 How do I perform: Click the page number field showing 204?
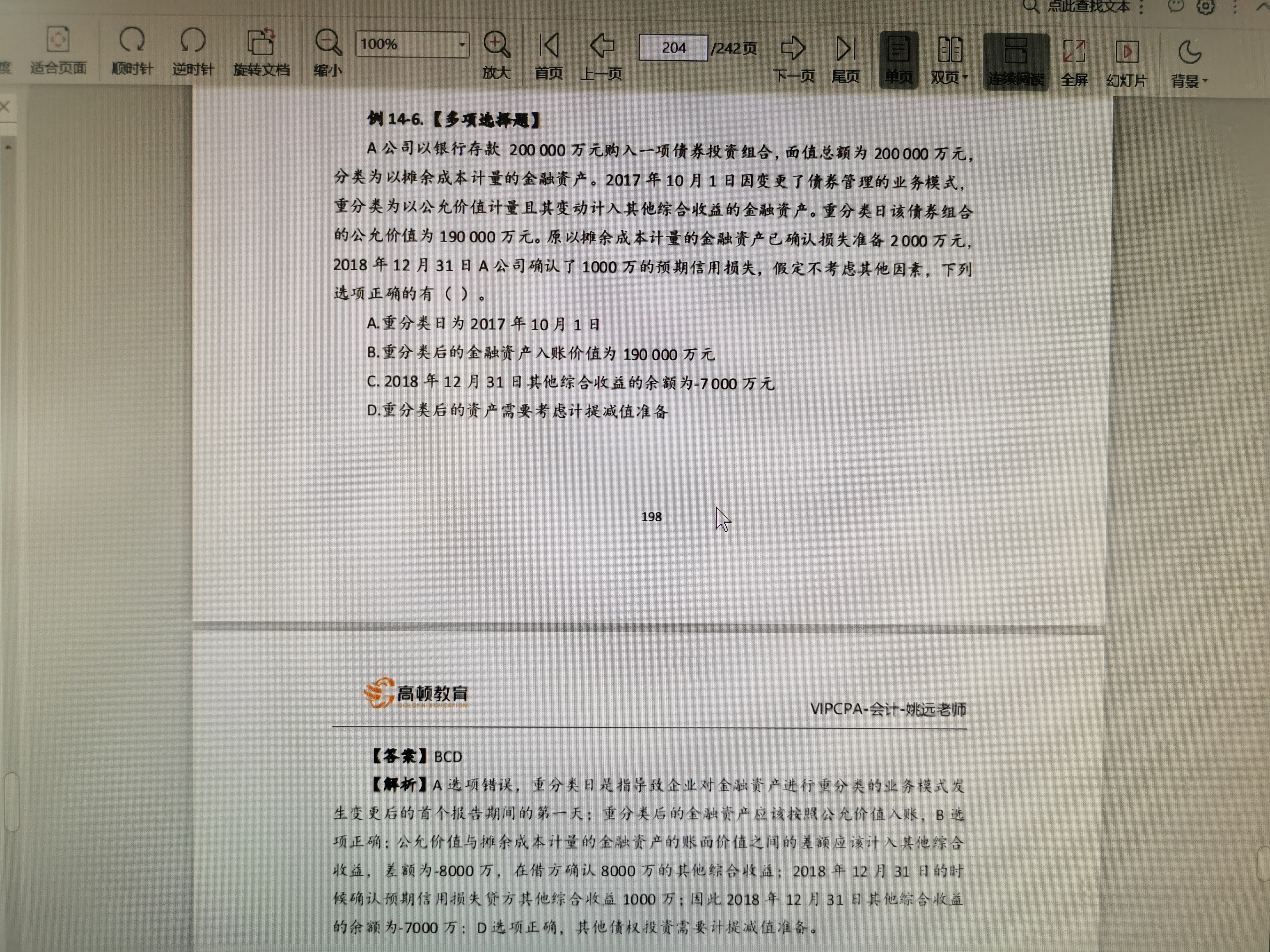(x=673, y=48)
